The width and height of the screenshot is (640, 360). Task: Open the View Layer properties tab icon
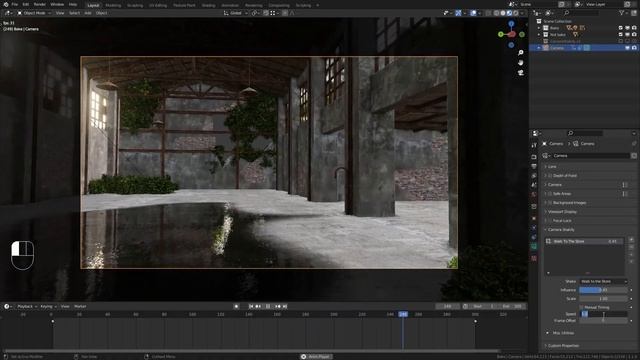[x=534, y=176]
